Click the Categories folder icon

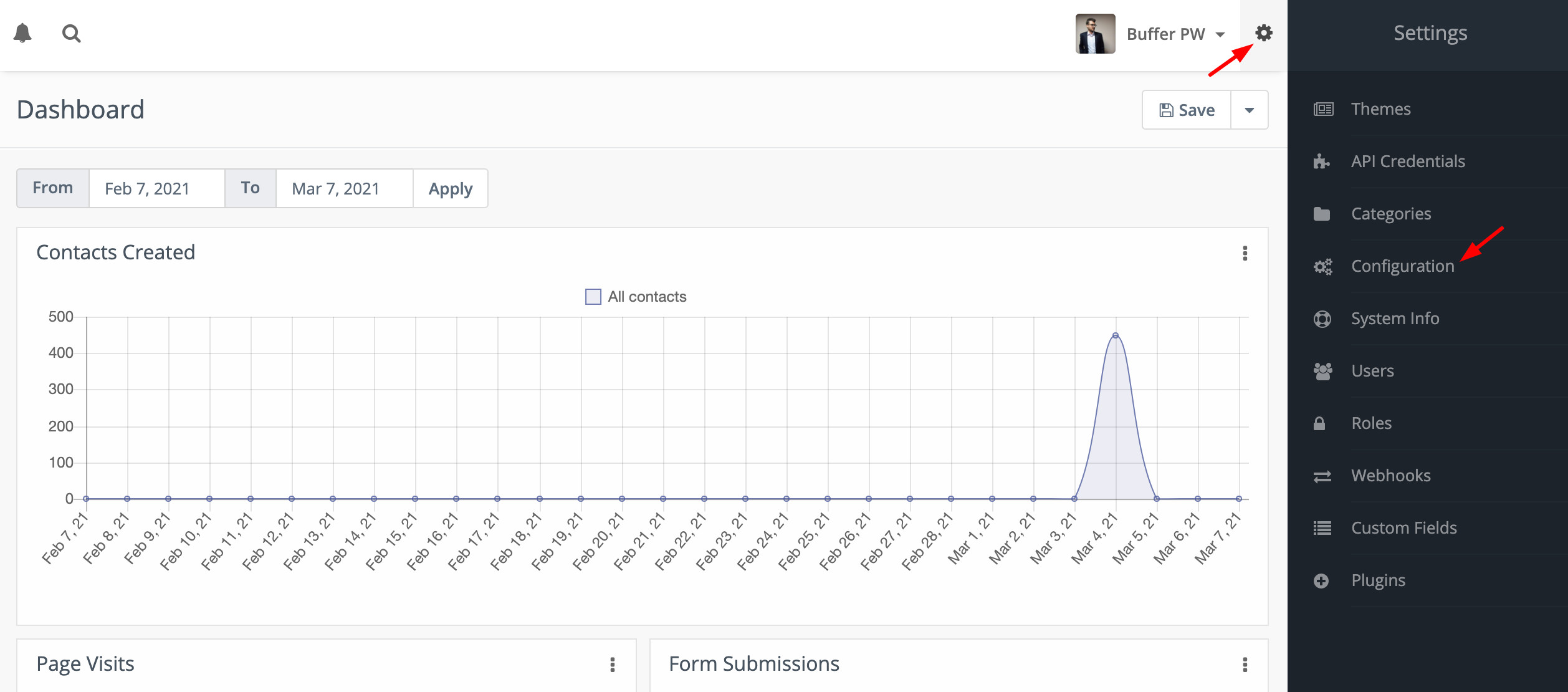click(1321, 214)
